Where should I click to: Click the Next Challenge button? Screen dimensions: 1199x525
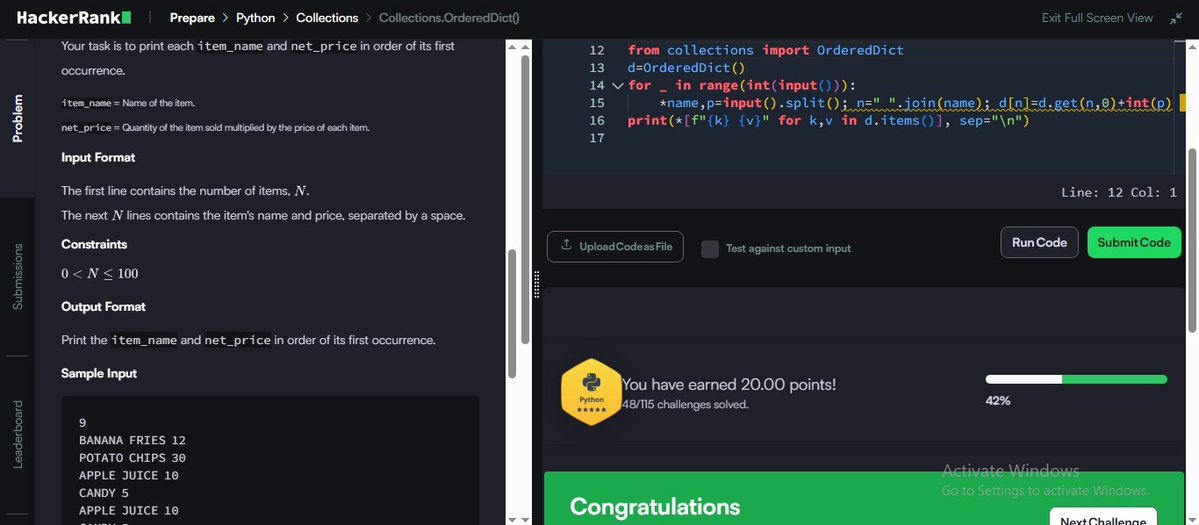(x=1103, y=517)
